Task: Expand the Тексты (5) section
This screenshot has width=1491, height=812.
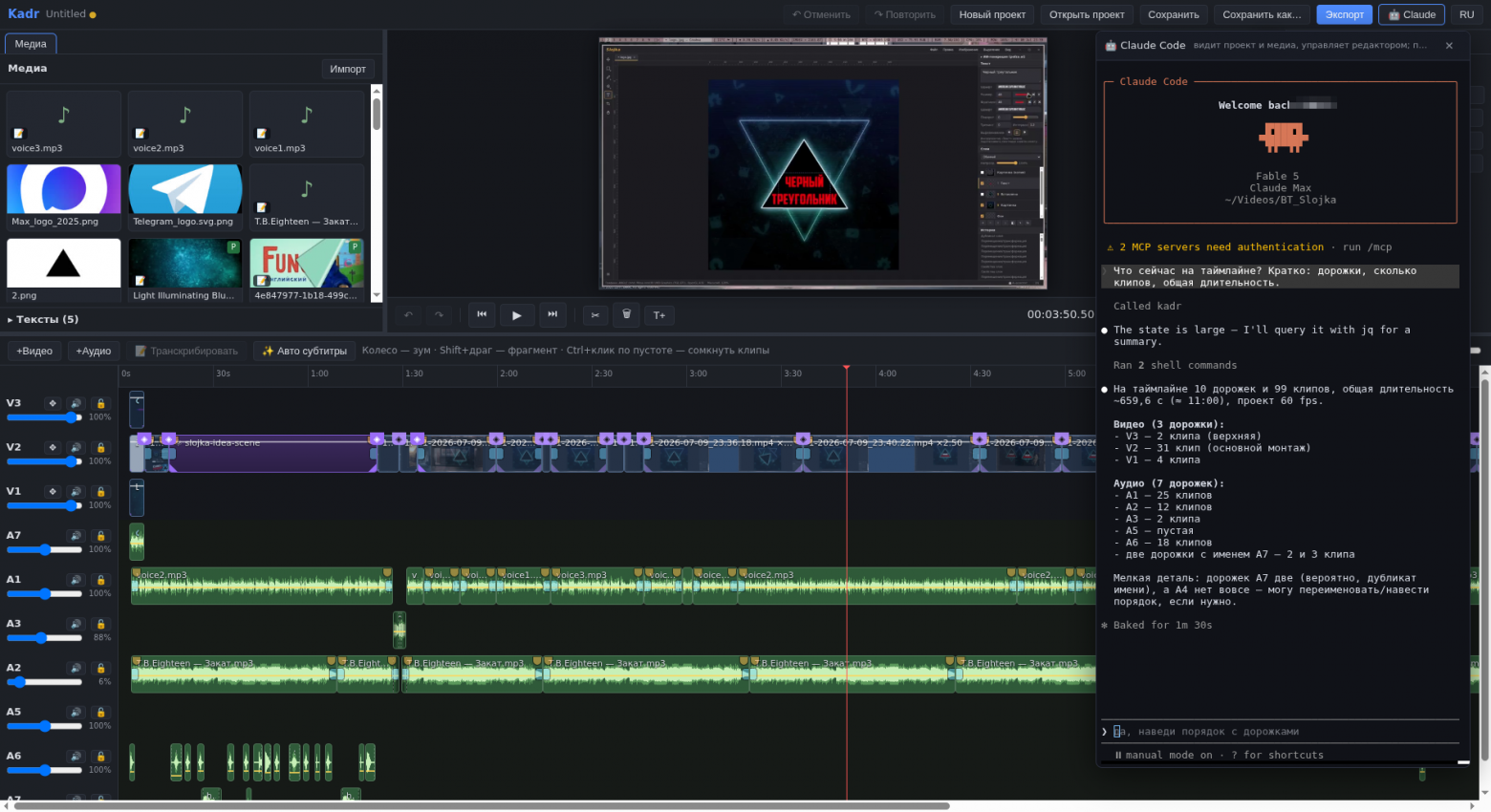Action: point(43,319)
